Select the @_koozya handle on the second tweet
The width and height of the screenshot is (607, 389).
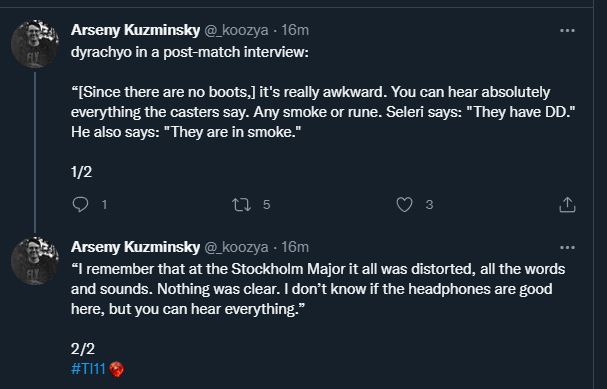coord(236,247)
